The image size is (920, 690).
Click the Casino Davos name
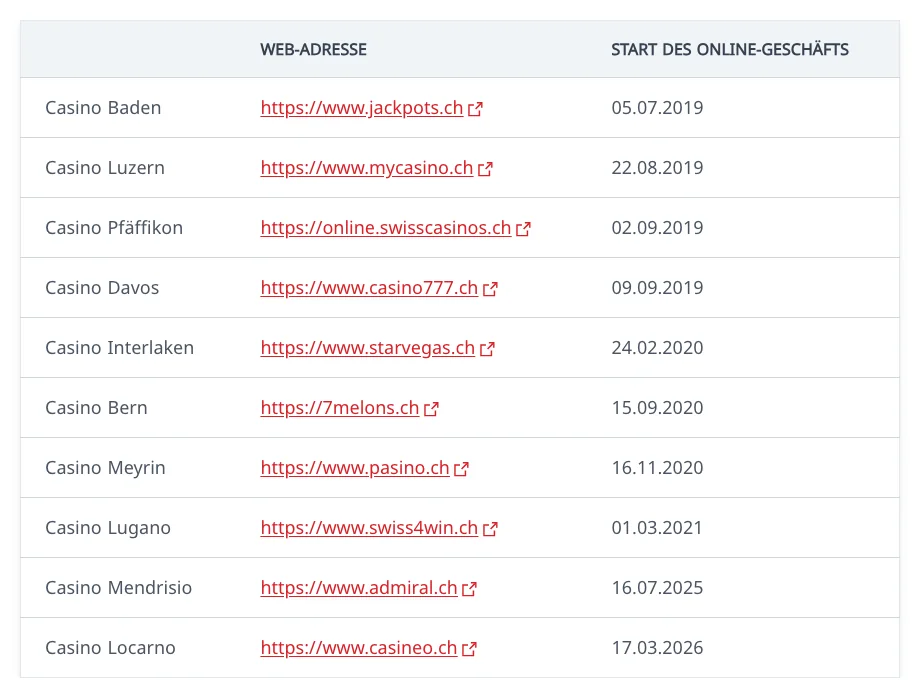pos(102,288)
